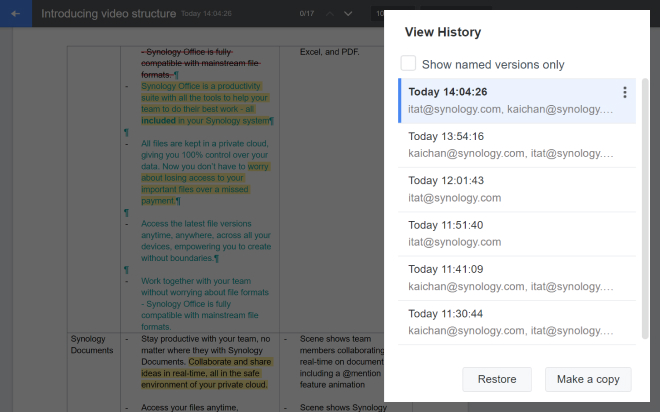The height and width of the screenshot is (412, 660).
Task: Click the back arrow to exit history
Action: [x=15, y=14]
